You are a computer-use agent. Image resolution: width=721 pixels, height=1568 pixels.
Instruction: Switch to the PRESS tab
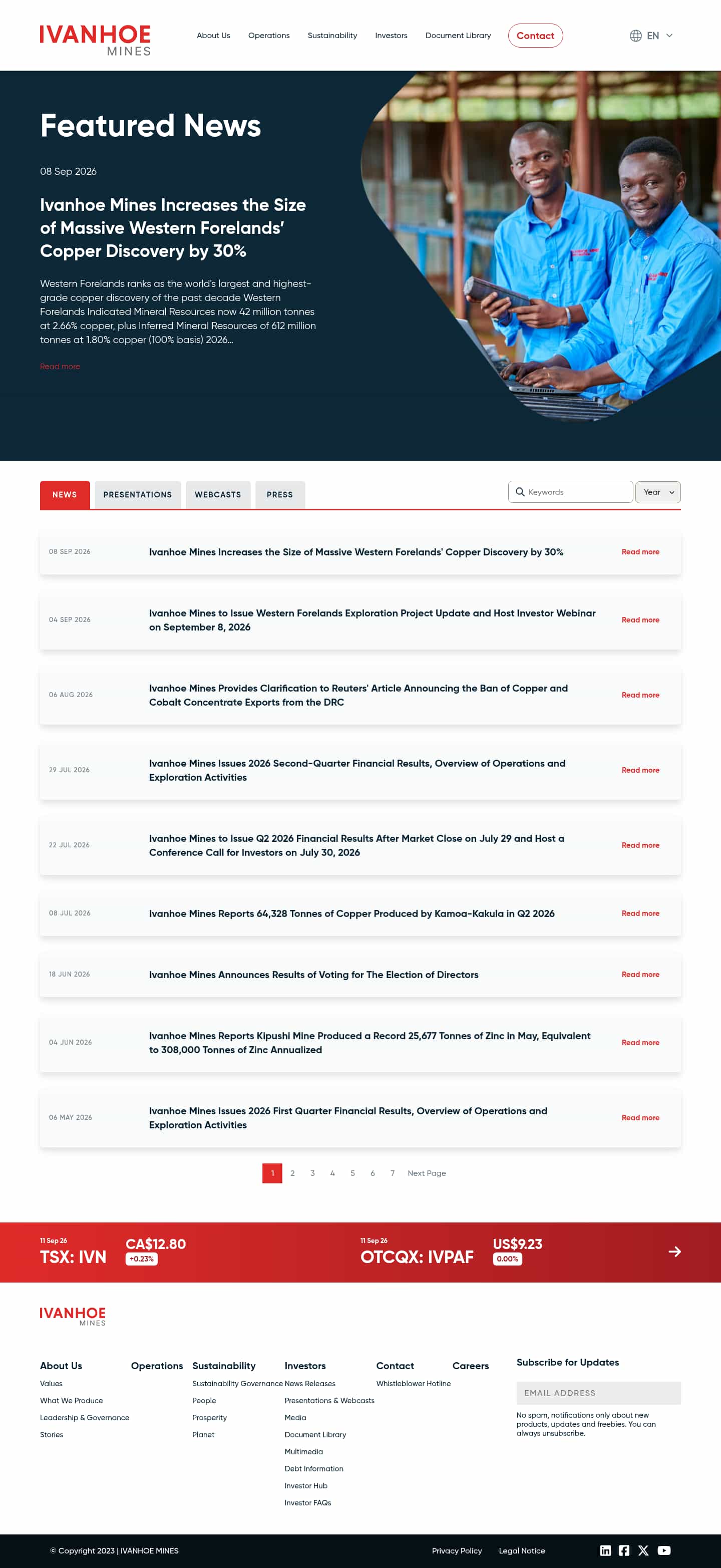(x=280, y=495)
